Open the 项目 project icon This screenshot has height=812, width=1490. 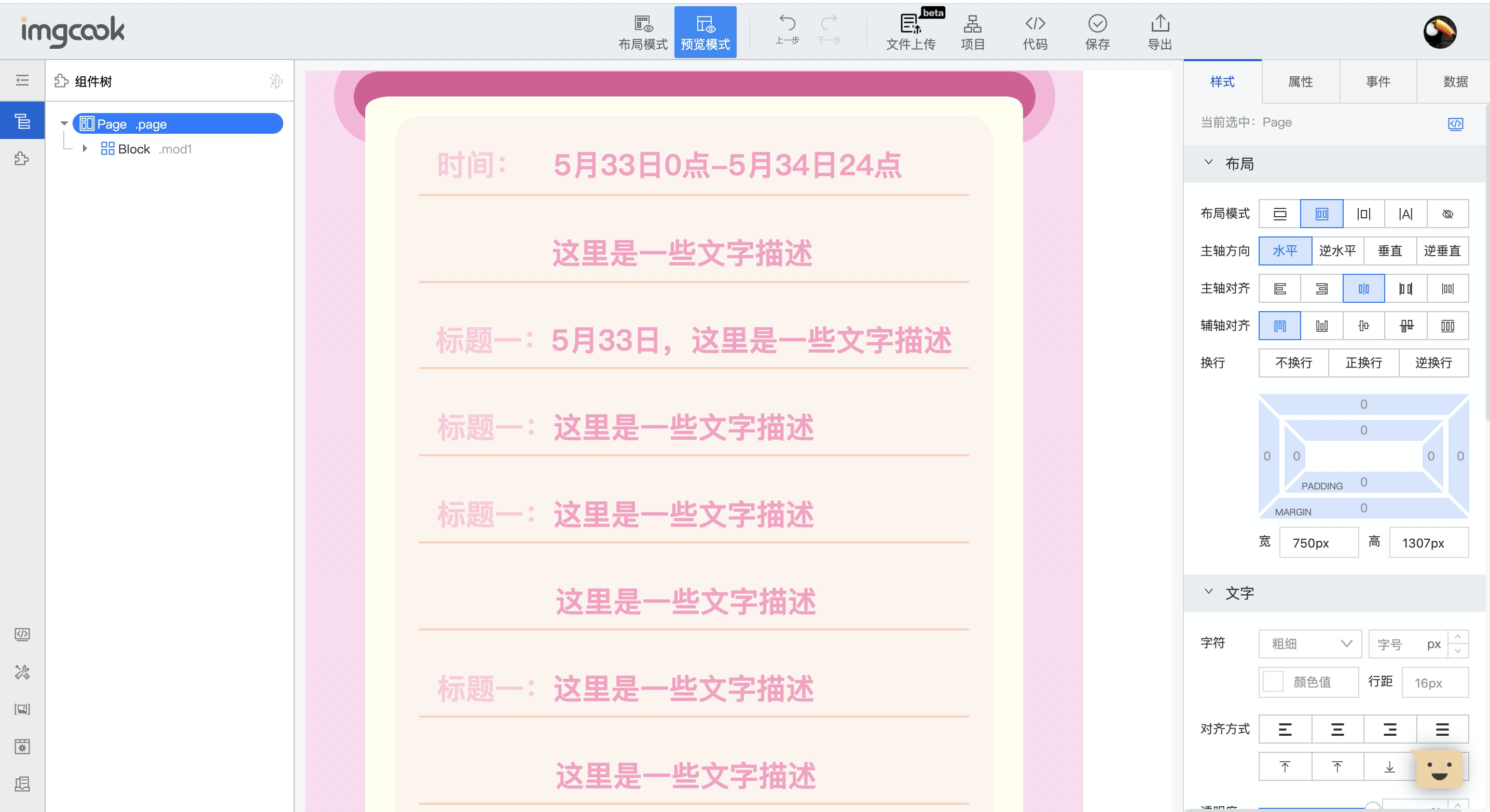(x=972, y=32)
